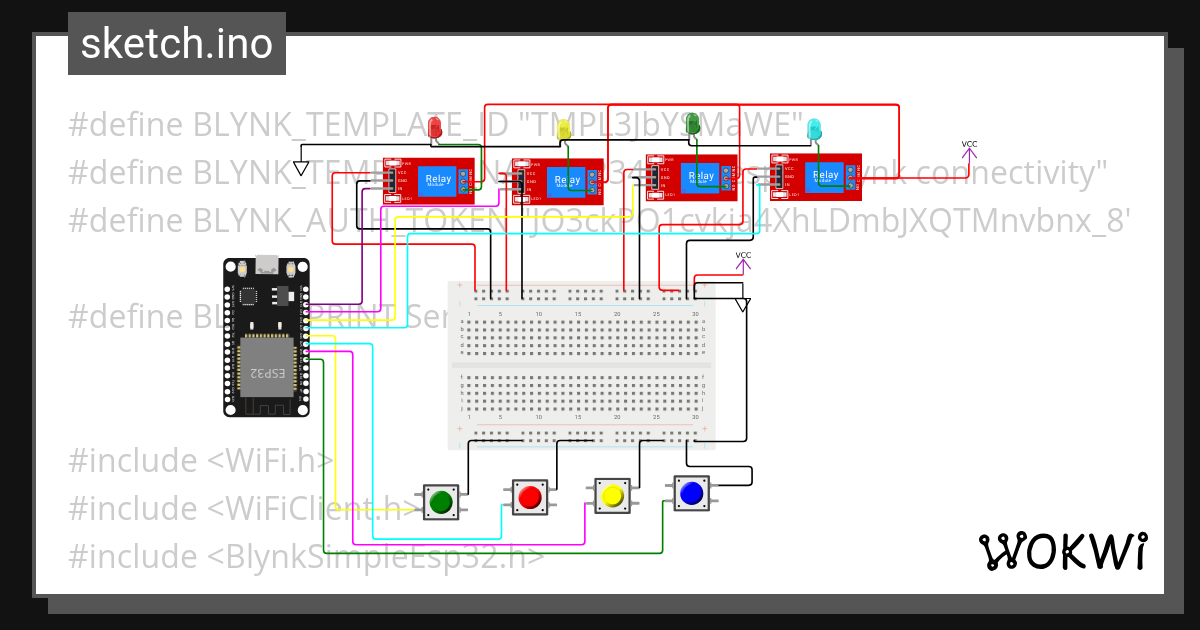This screenshot has height=630, width=1200.
Task: Select the cyan LED on the rightmost relay
Action: click(x=815, y=130)
